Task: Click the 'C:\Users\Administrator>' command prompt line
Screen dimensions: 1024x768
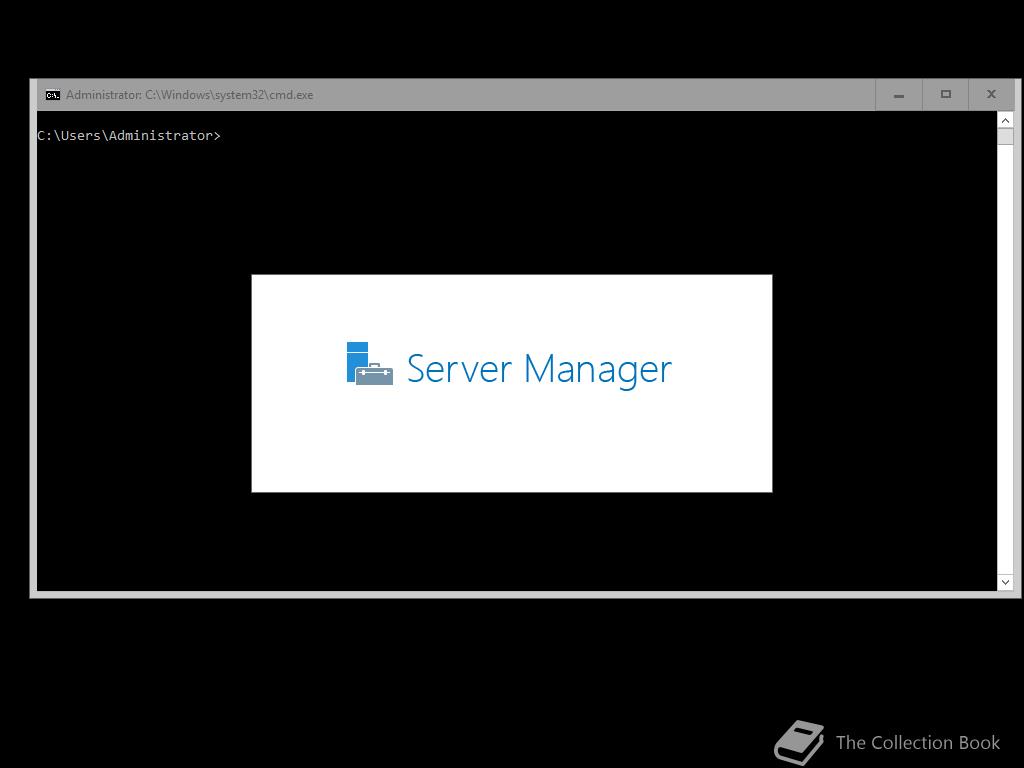Action: [129, 135]
